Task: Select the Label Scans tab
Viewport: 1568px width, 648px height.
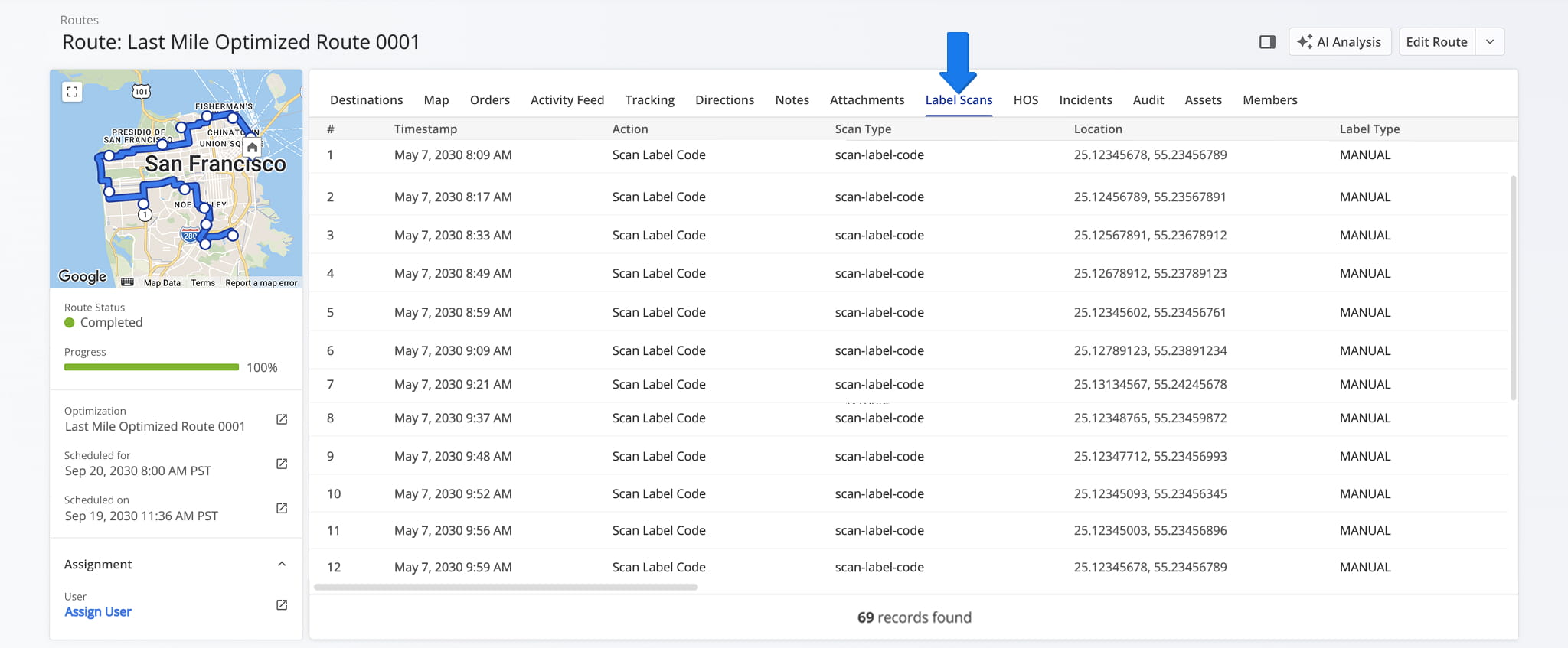Action: pos(959,99)
